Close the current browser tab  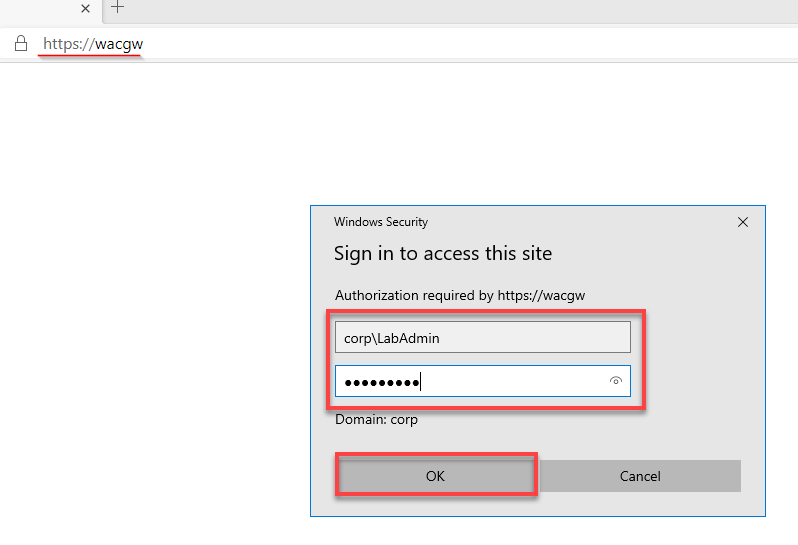[86, 8]
